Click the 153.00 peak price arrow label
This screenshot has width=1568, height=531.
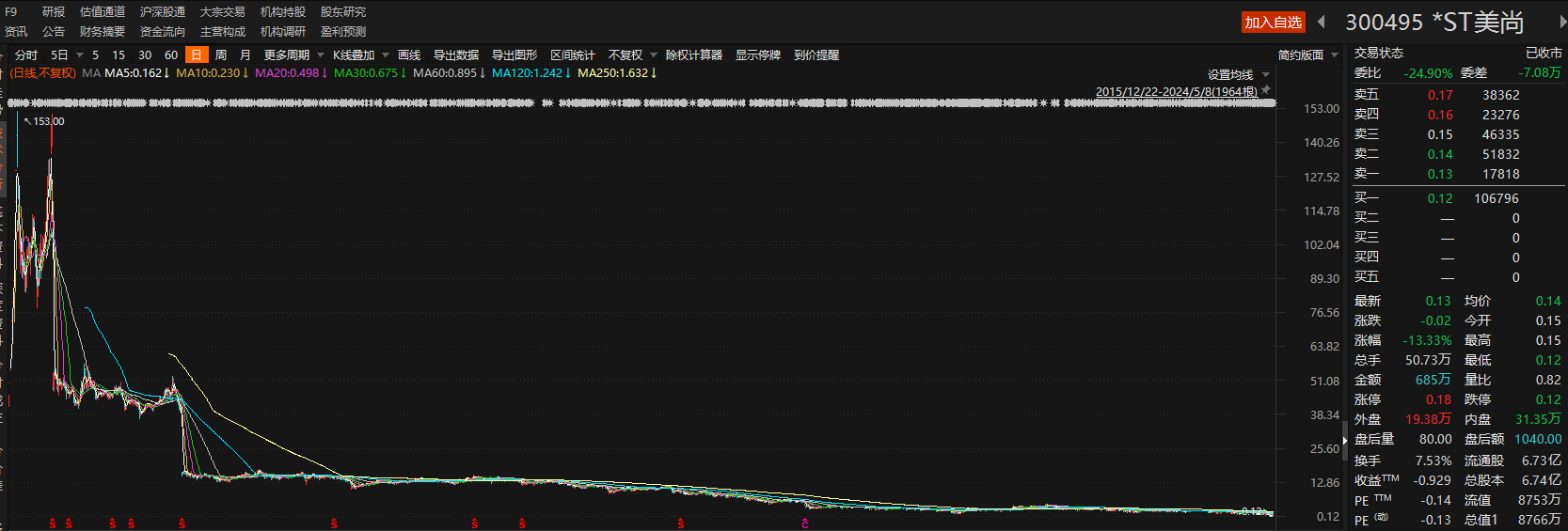coord(44,121)
